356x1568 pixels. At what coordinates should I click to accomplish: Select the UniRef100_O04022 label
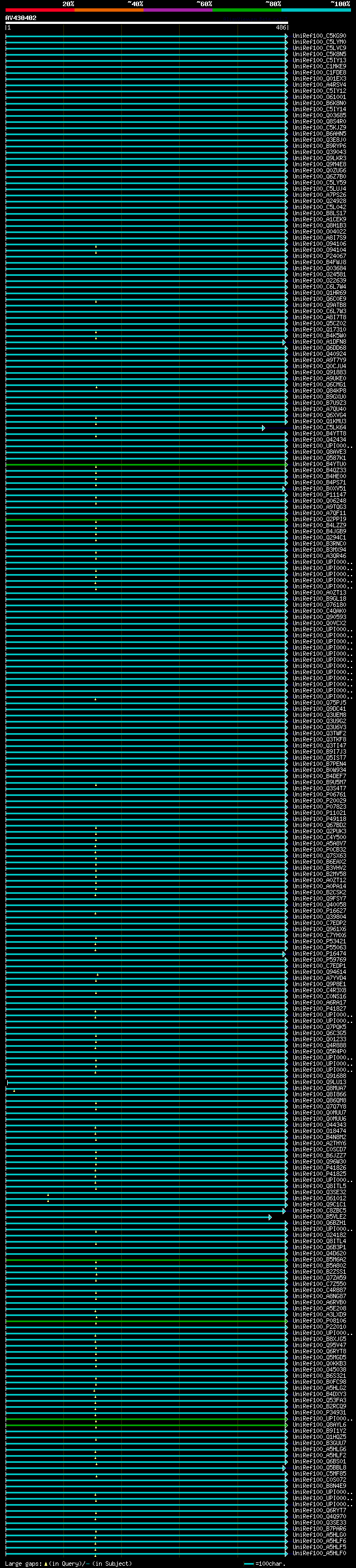(319, 232)
